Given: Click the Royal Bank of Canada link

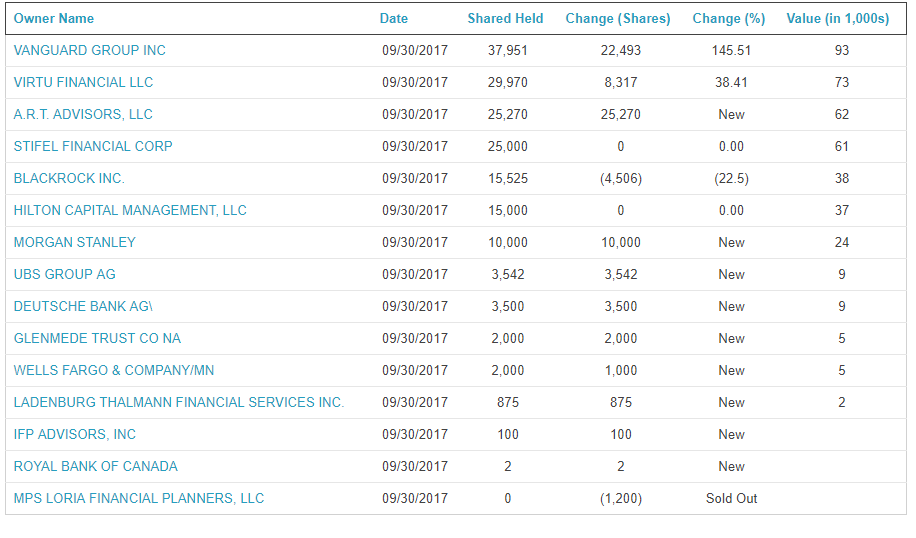Looking at the screenshot, I should pyautogui.click(x=96, y=466).
